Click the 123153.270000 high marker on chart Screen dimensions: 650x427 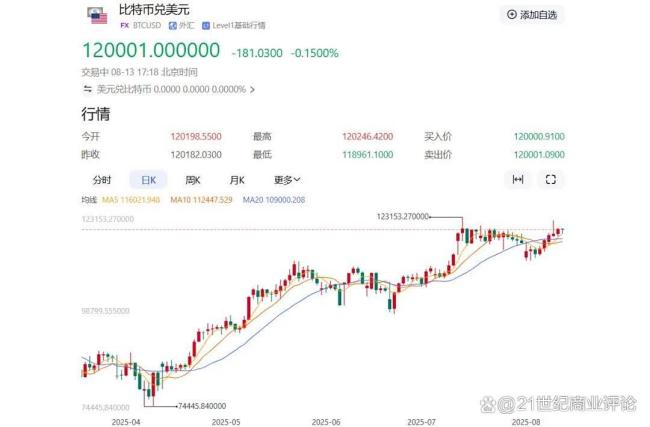coord(403,216)
